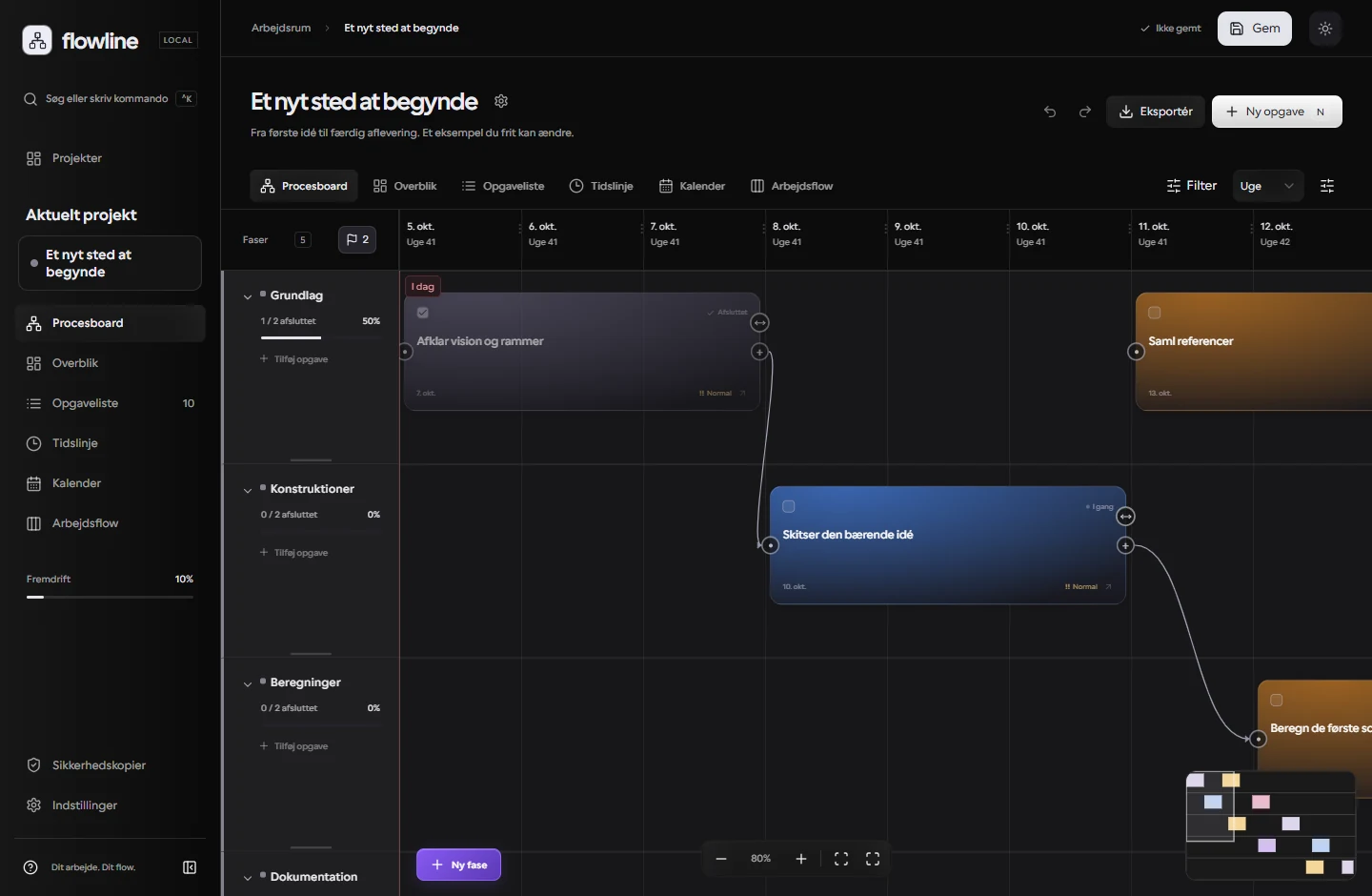Click Tilføj opgave under Konstruktioner
This screenshot has width=1372, height=896.
tap(293, 553)
